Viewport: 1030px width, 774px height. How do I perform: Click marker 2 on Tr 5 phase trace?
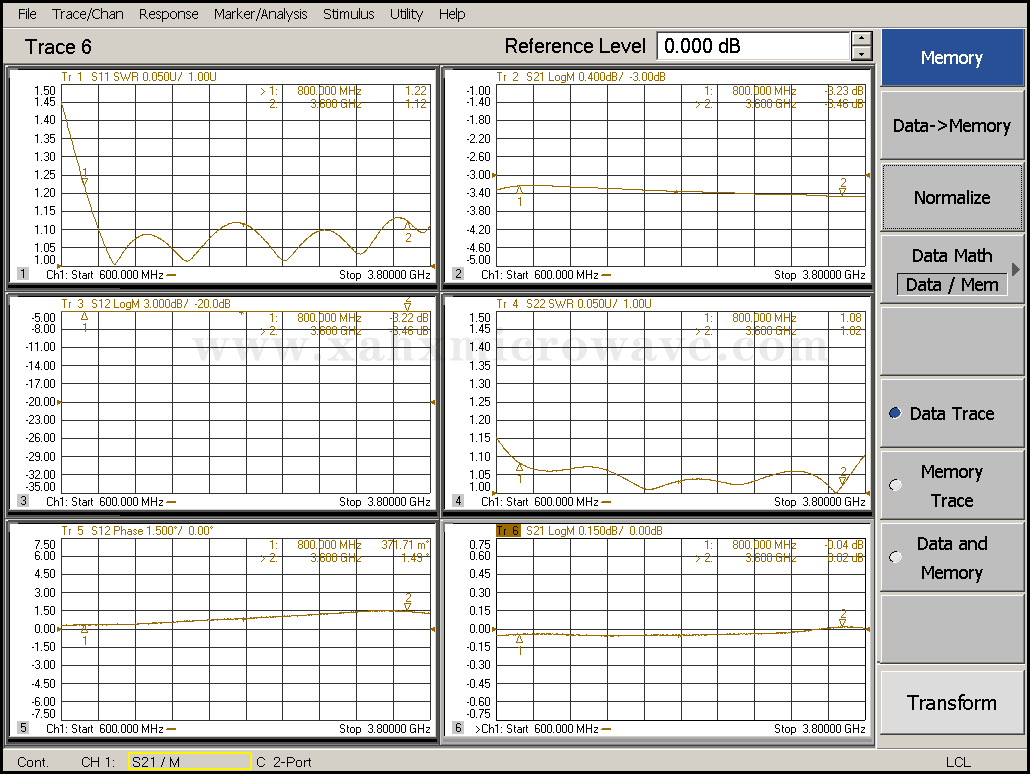click(408, 601)
